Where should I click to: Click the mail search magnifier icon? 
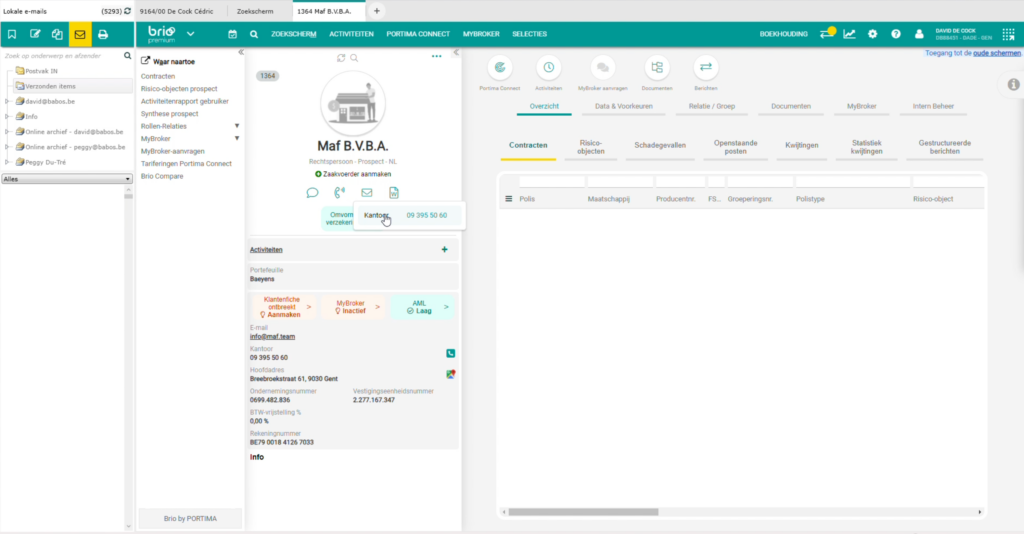(127, 55)
